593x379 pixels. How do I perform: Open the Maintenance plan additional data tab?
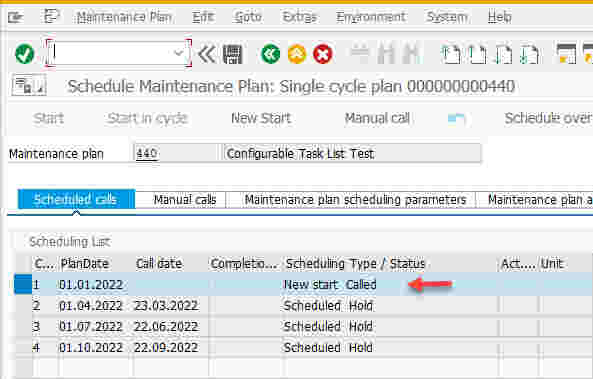pos(534,199)
